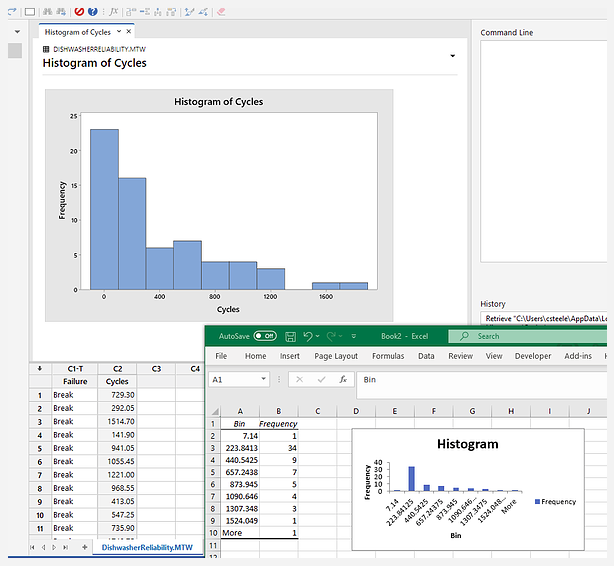Click the Excel Select All corner triangle
This screenshot has height=566, width=614.
click(215, 411)
